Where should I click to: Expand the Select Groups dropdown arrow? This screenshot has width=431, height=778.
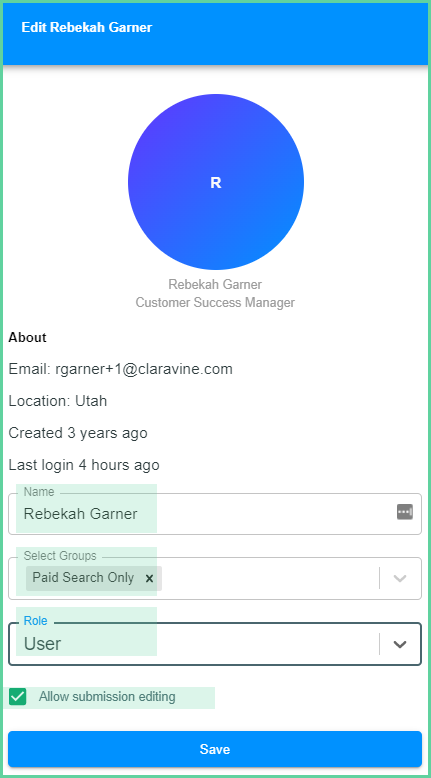(400, 578)
